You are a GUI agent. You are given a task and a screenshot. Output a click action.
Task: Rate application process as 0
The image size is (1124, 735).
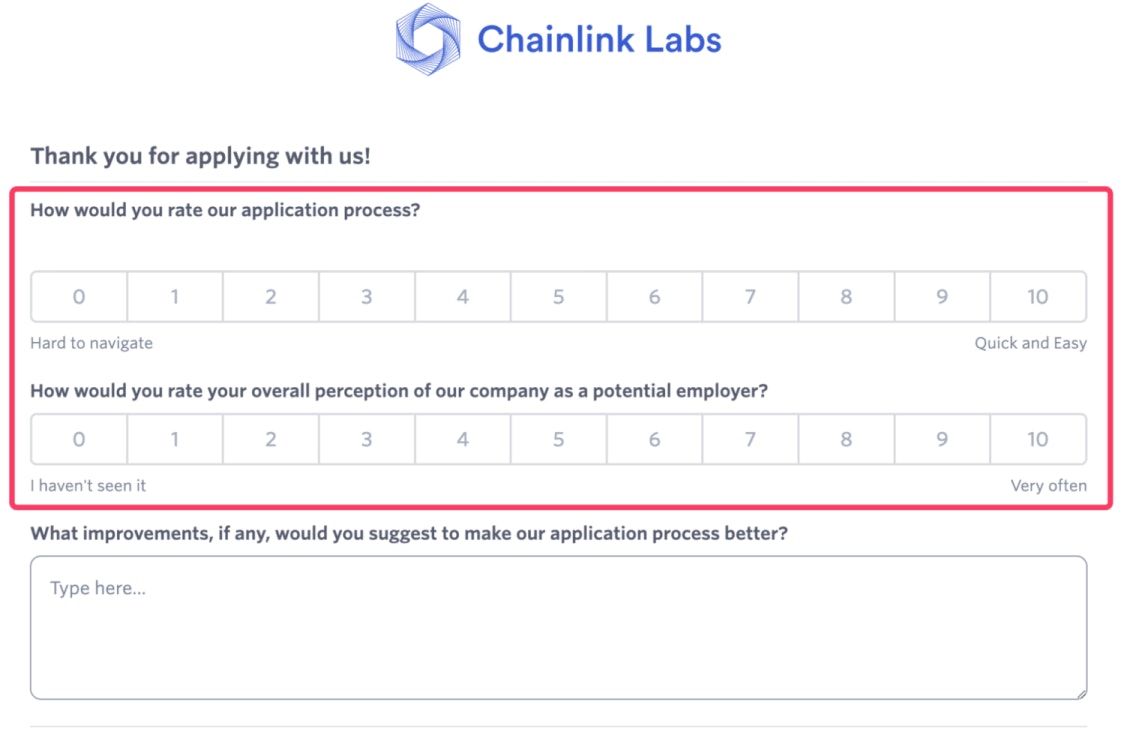79,297
